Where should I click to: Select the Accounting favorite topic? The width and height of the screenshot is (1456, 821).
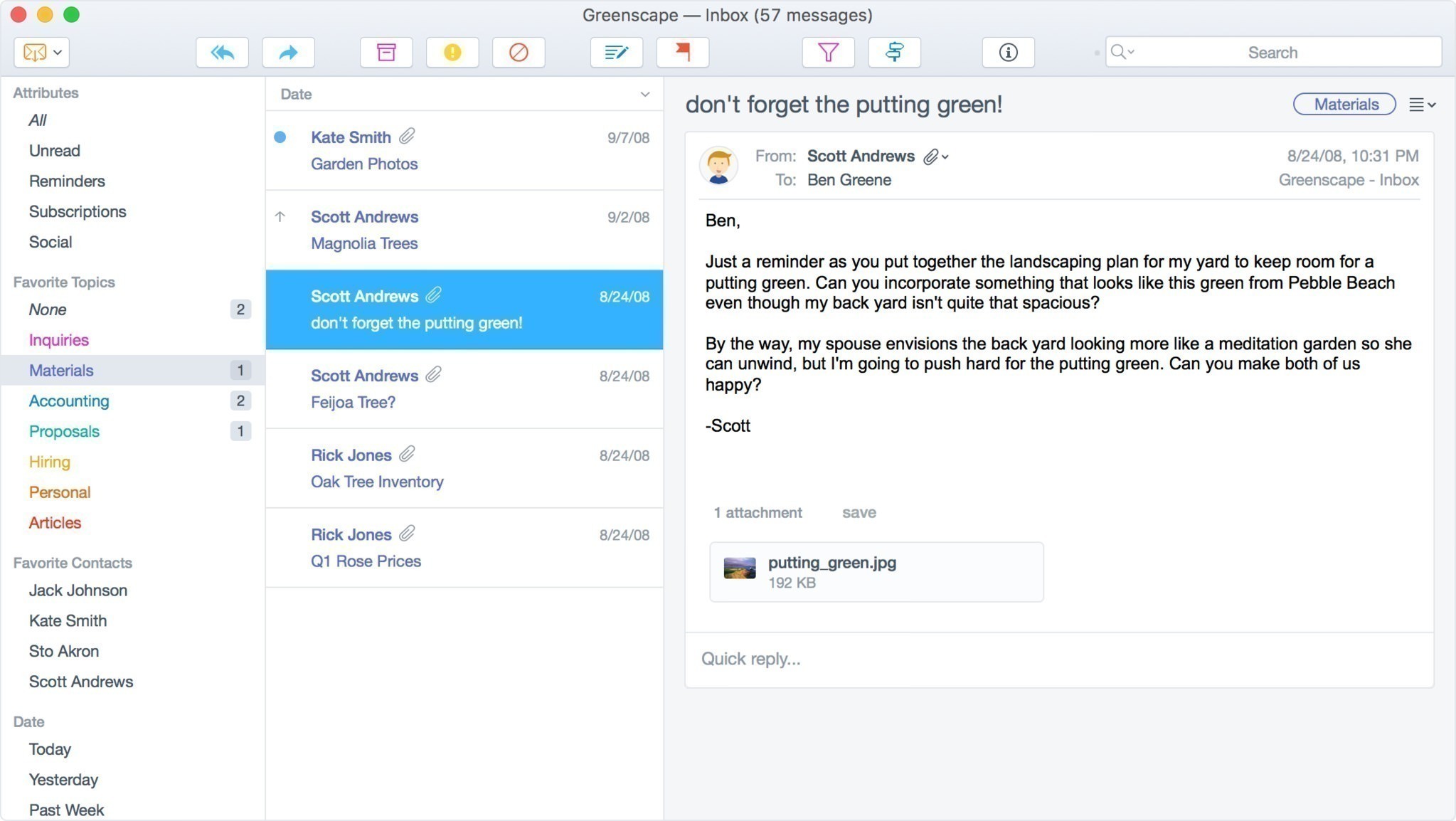tap(68, 401)
